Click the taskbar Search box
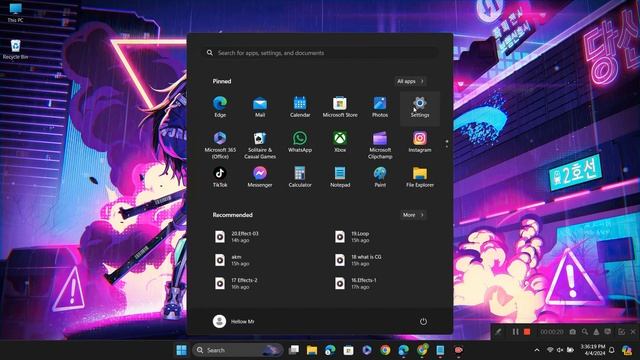 [238, 350]
